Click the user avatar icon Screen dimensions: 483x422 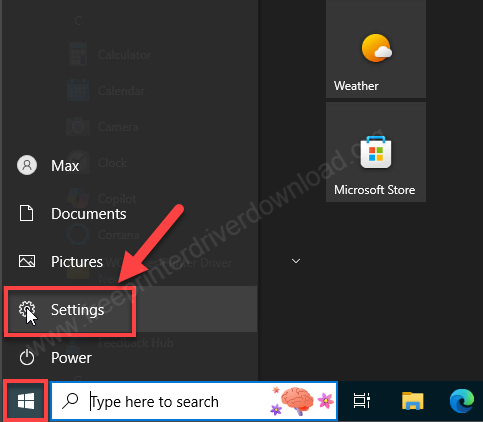27,165
